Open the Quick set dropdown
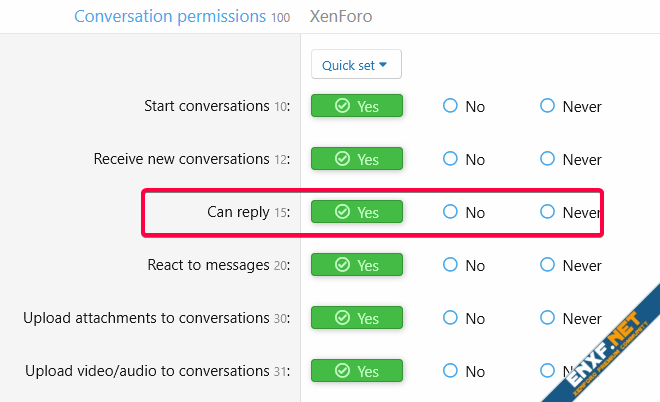The image size is (660, 402). 355,65
